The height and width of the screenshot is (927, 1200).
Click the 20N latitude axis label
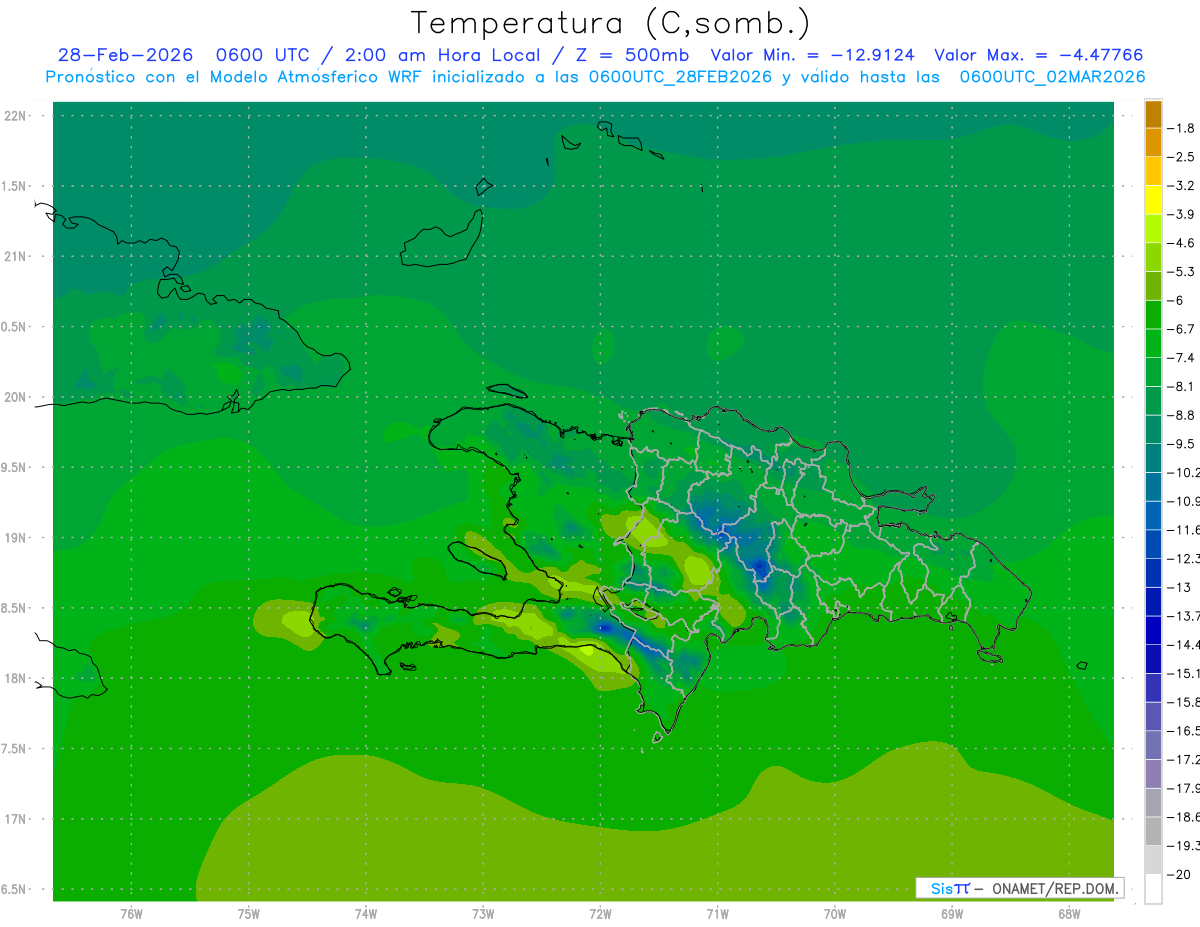[x=15, y=397]
